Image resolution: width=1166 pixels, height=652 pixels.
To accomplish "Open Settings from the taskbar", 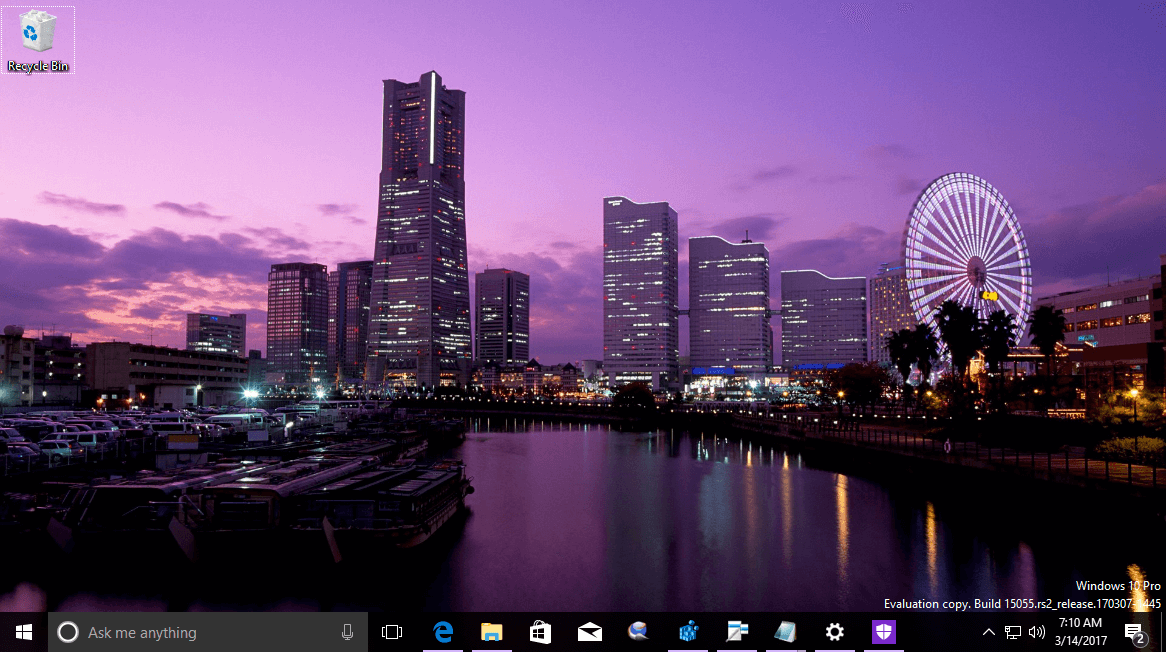I will [x=834, y=632].
